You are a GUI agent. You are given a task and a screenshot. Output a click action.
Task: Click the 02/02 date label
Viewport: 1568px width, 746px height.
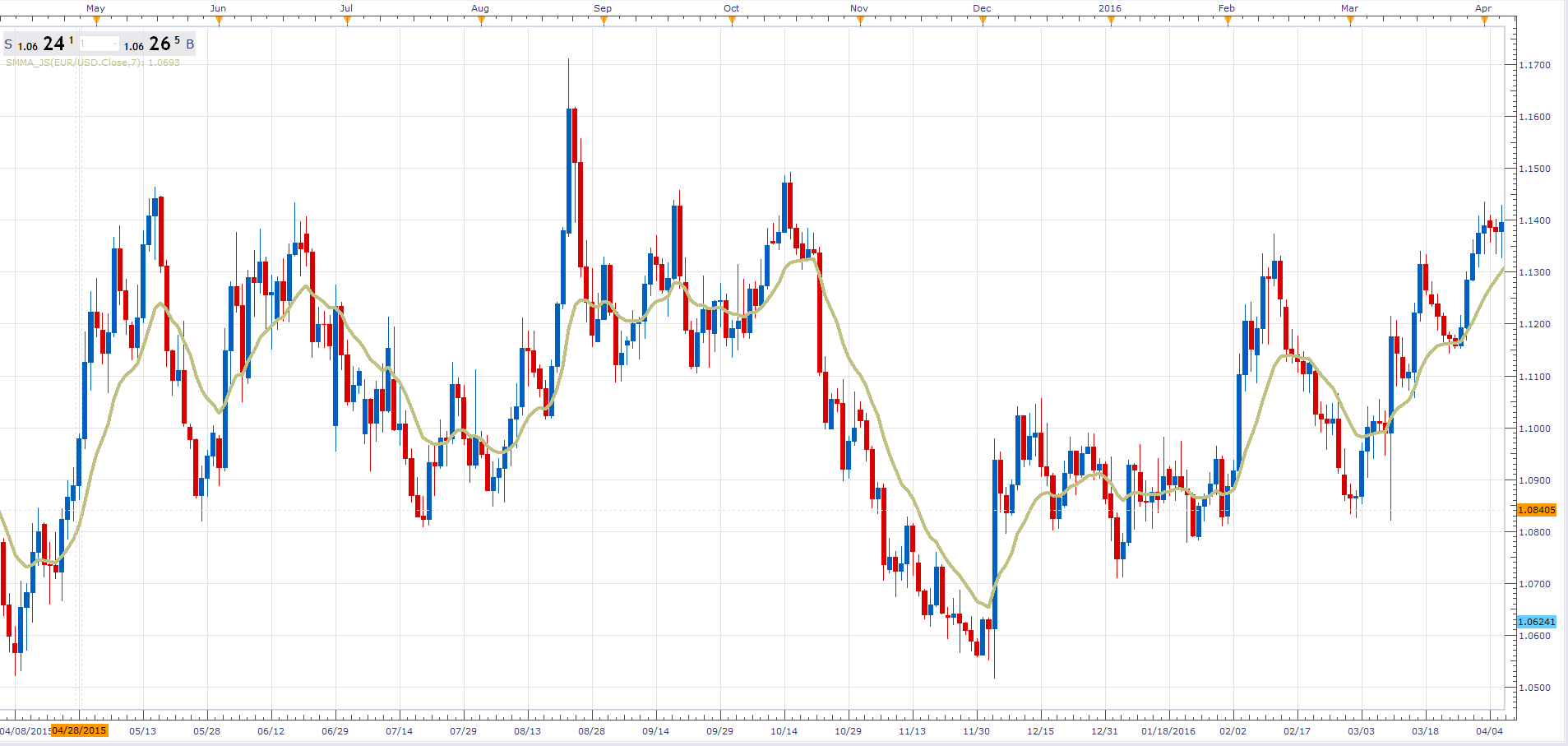1233,731
